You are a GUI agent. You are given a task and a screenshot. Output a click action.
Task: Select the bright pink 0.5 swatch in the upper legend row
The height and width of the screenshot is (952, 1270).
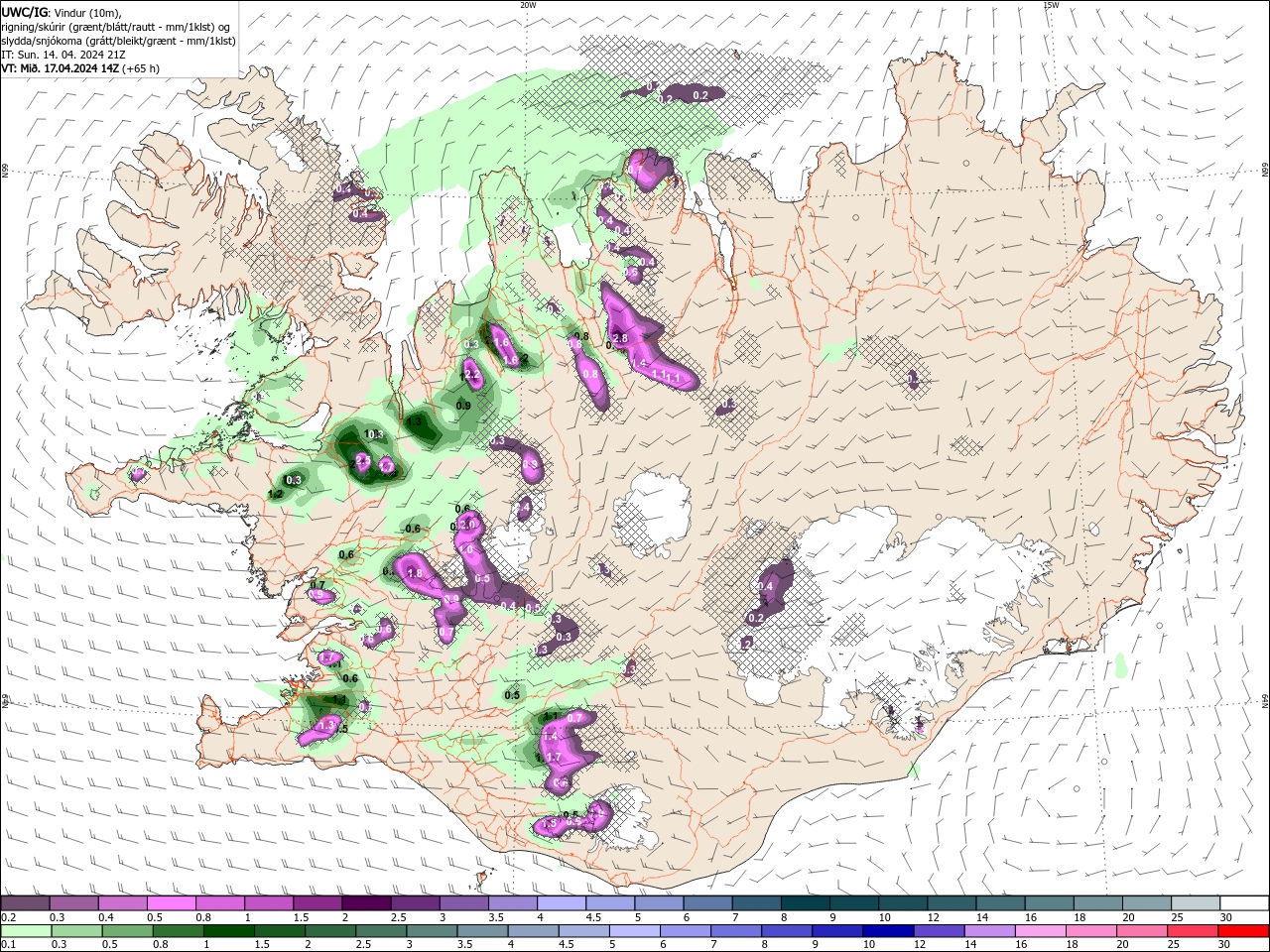click(172, 902)
